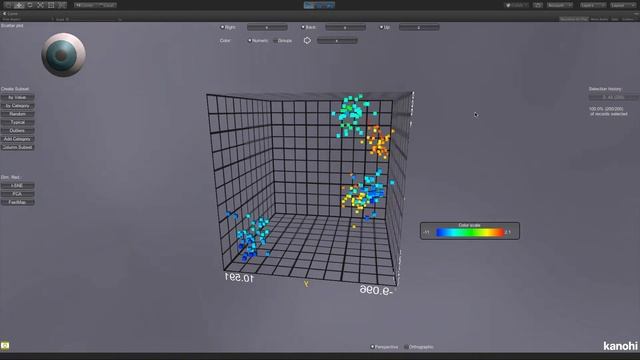
Task: Select the Up axis radio button
Action: 381,27
